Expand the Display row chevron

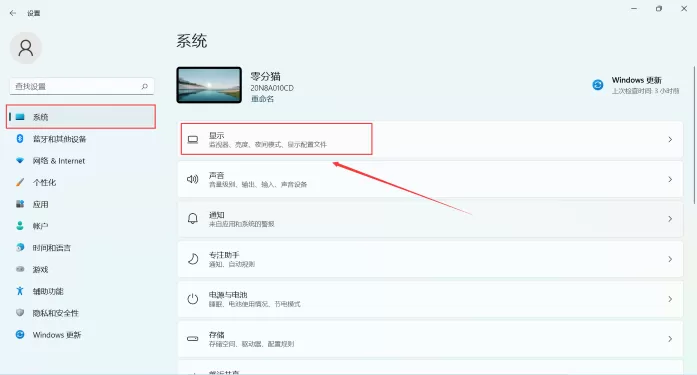[x=670, y=140]
